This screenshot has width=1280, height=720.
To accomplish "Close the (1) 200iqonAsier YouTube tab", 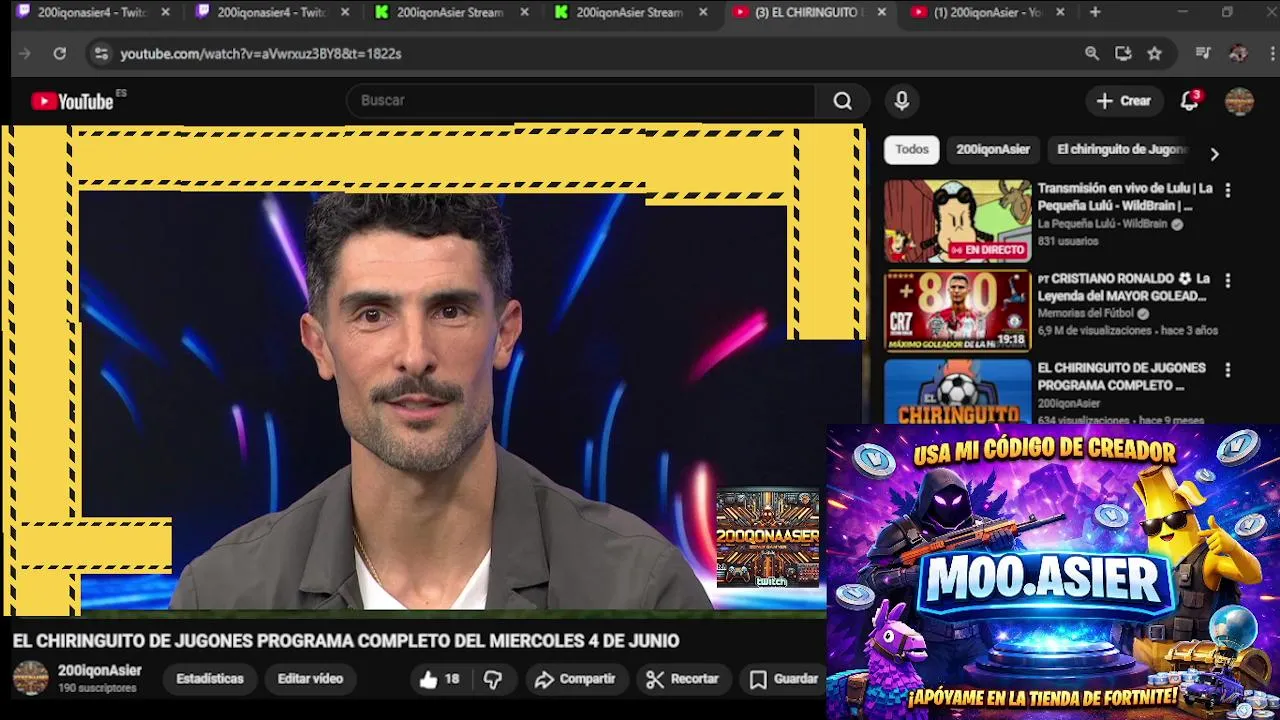I will pyautogui.click(x=1060, y=12).
